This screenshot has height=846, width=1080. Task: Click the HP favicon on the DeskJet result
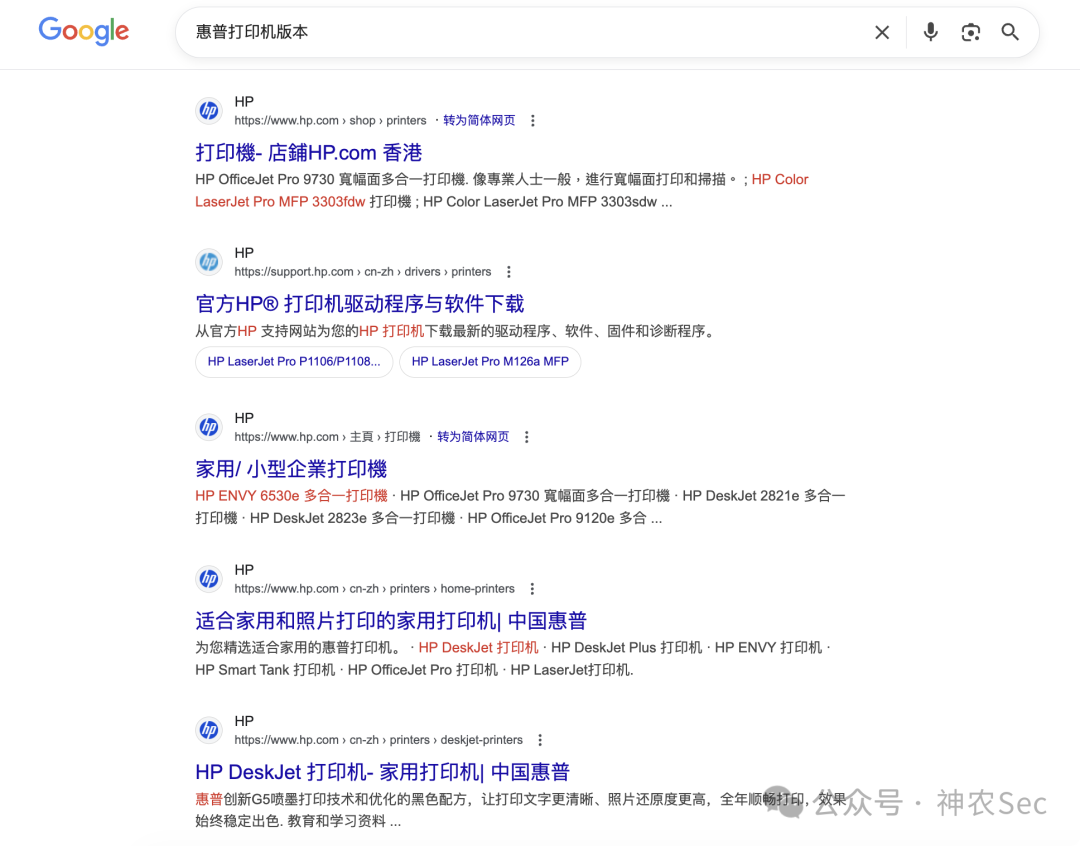click(209, 730)
